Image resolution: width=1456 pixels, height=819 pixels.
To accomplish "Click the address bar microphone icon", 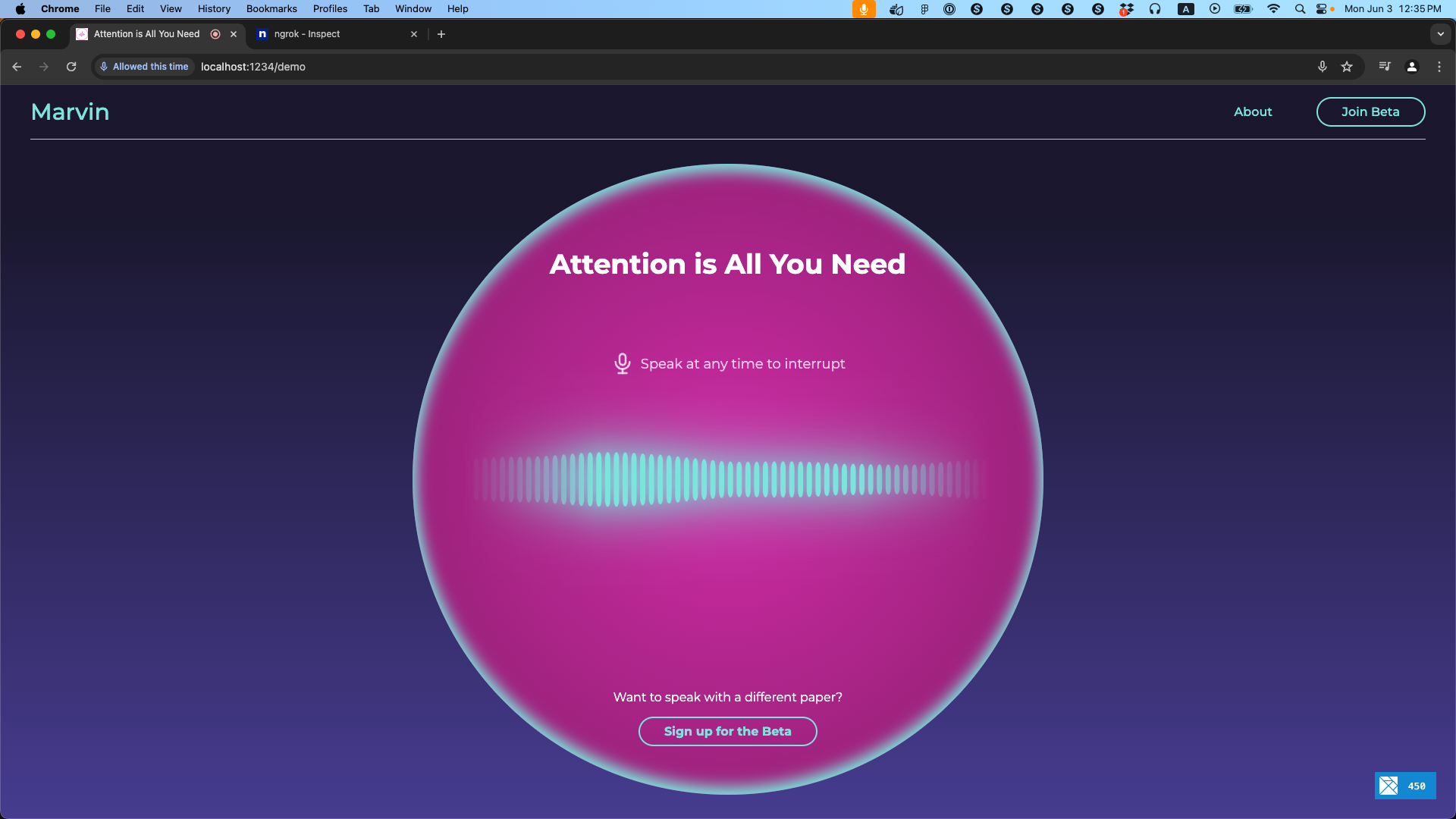I will 1322,67.
